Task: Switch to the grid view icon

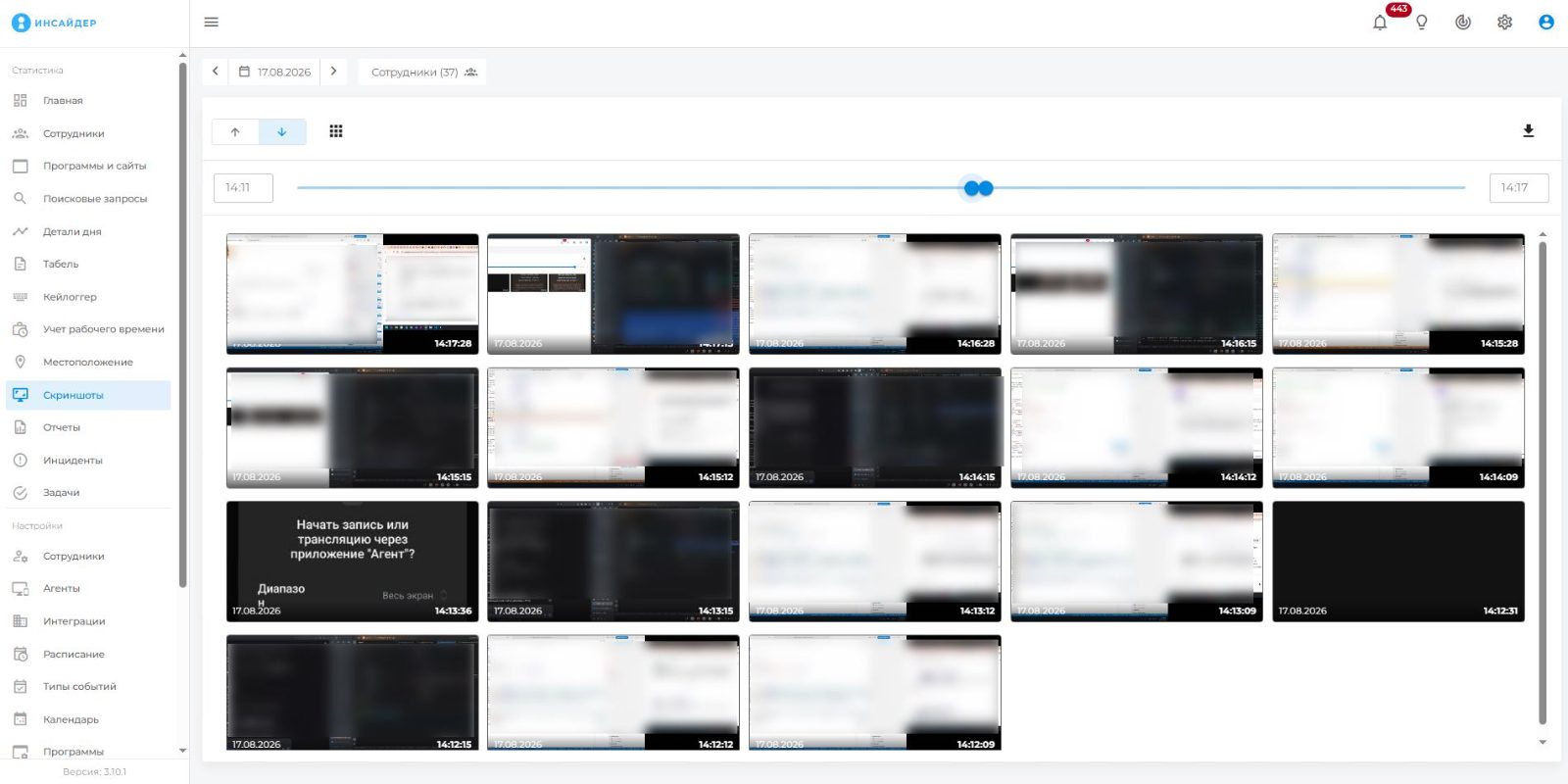Action: [x=336, y=131]
